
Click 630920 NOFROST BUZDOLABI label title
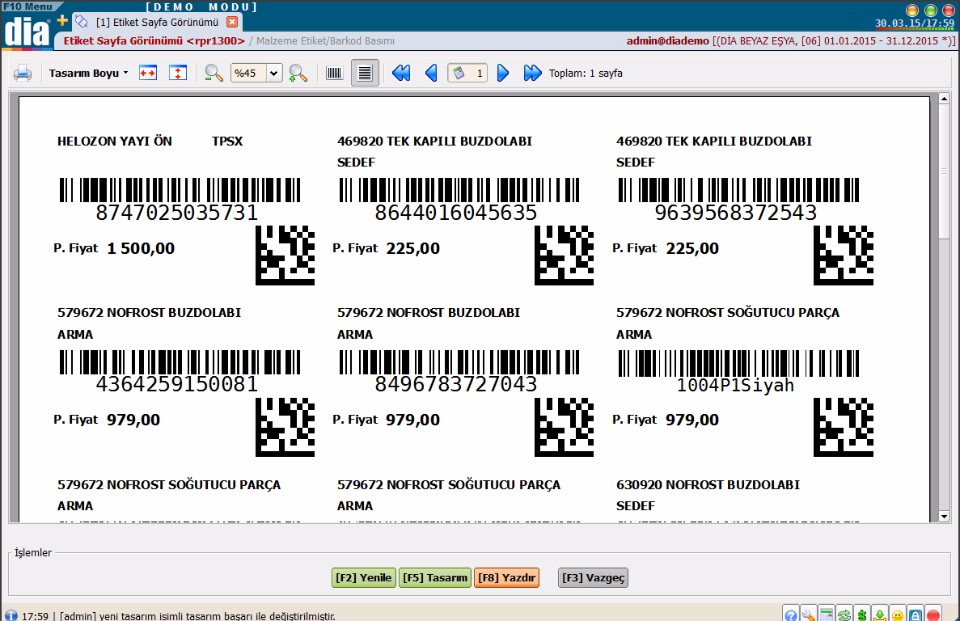pyautogui.click(x=708, y=484)
